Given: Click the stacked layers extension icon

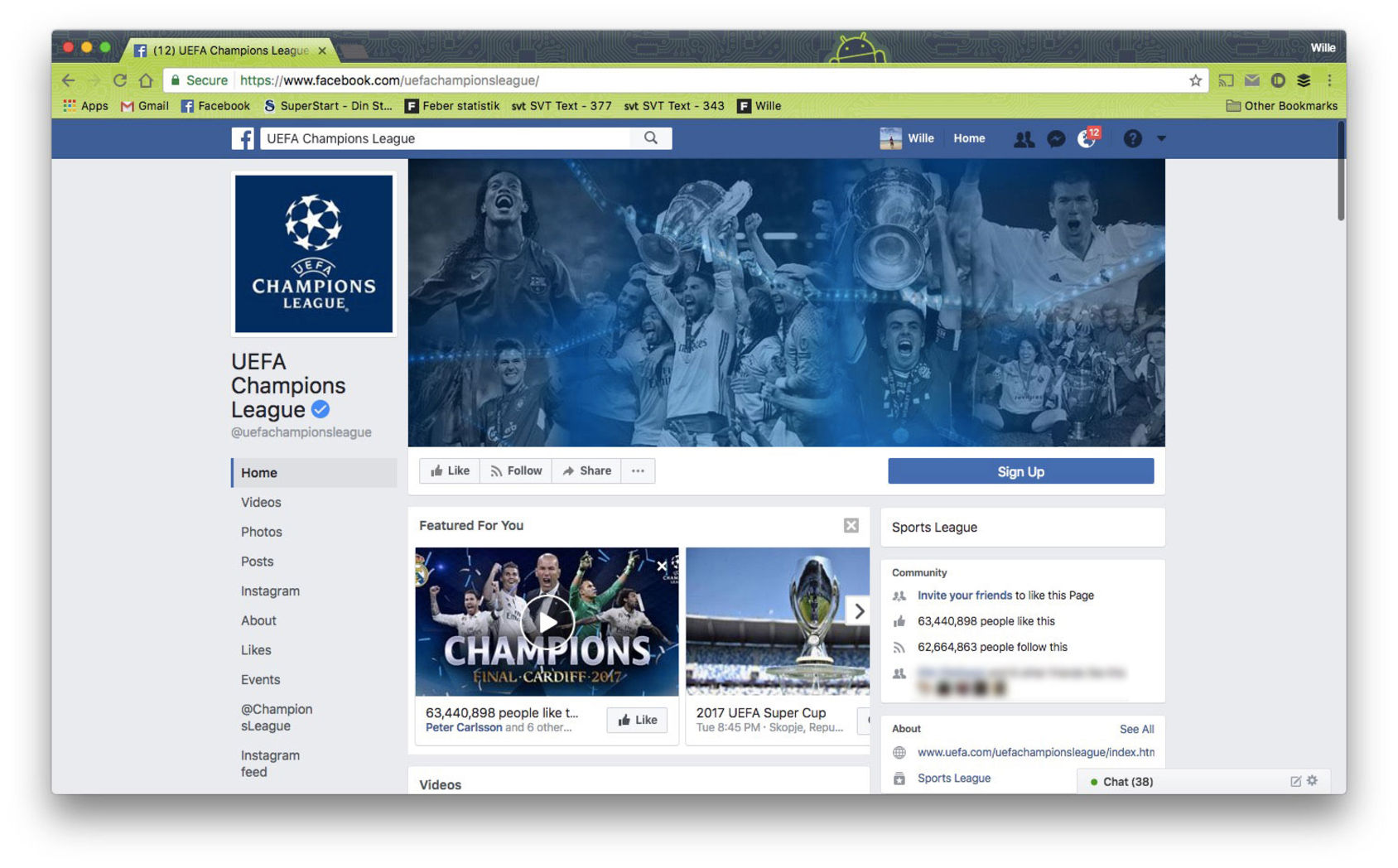Looking at the screenshot, I should 1304,80.
